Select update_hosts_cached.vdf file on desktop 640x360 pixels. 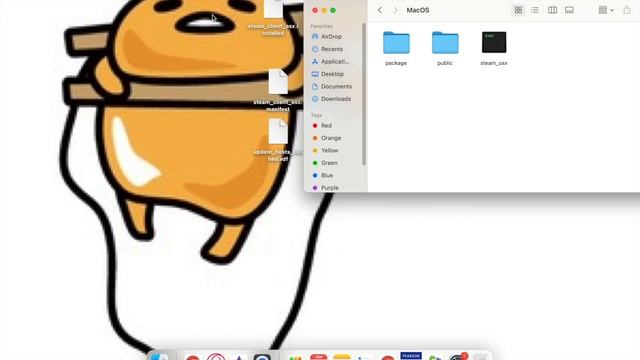click(x=278, y=131)
